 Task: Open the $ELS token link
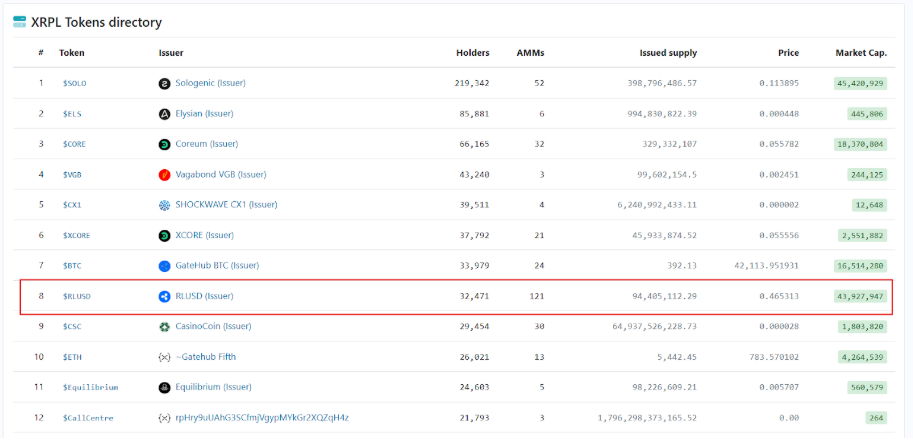[72, 114]
